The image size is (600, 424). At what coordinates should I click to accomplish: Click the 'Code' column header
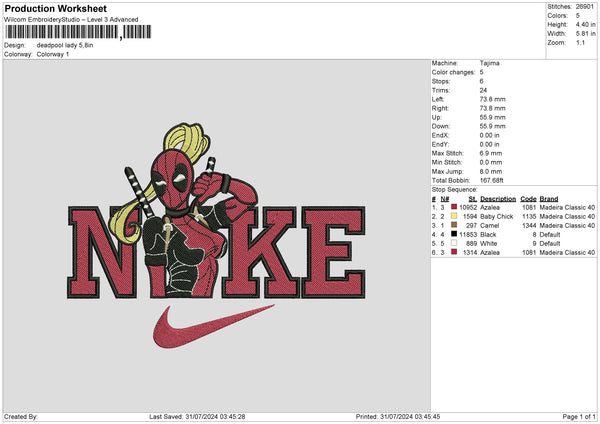pos(528,199)
